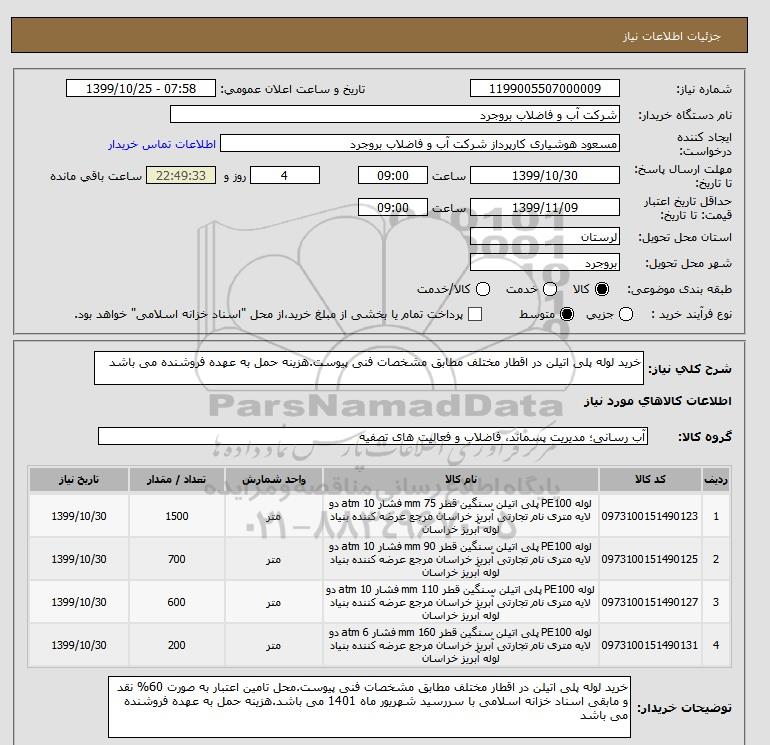Click the delivery city field بروجرد
This screenshot has height=745, width=770.
coord(545,262)
